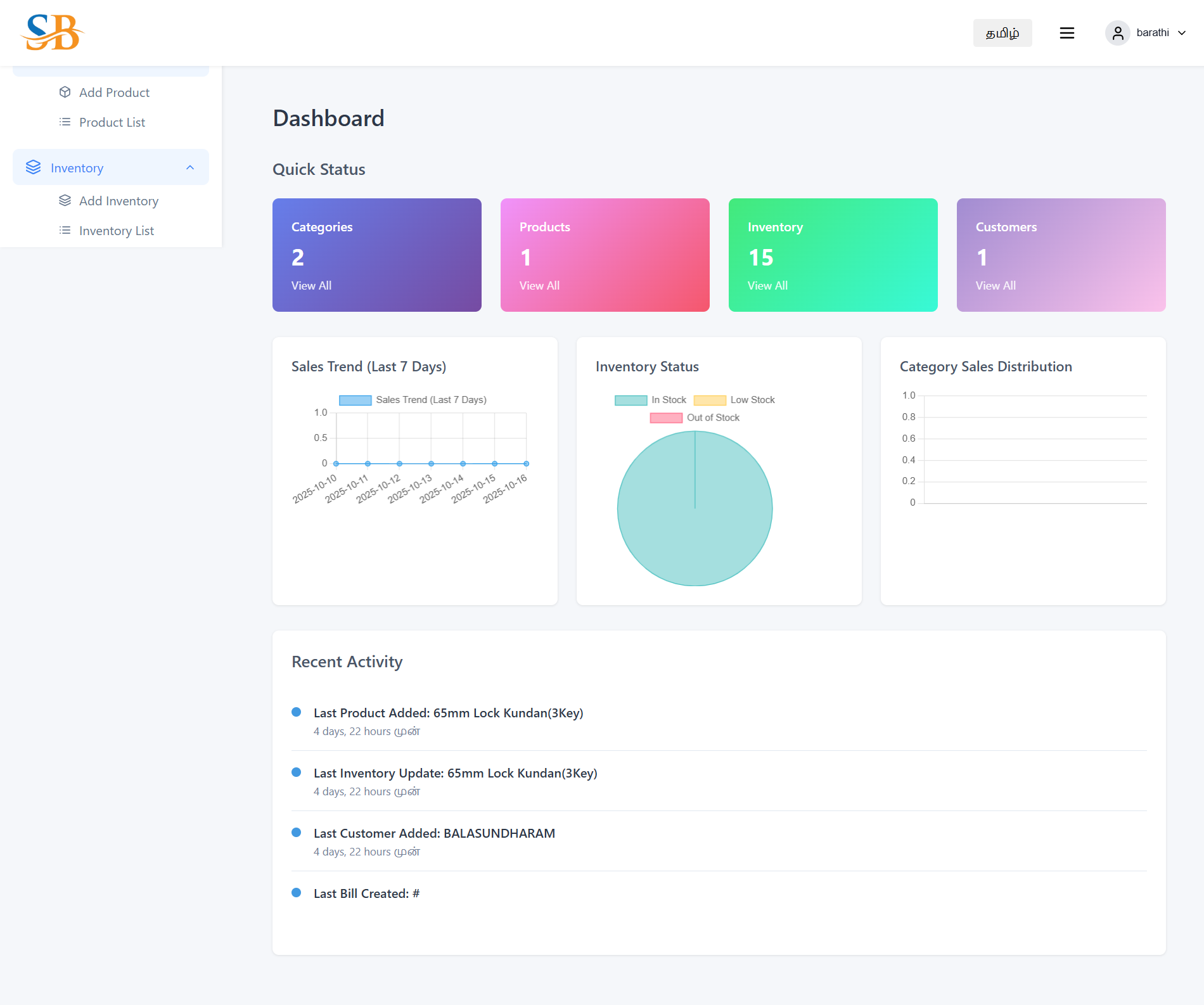
Task: Open the barathi user dropdown arrow
Action: (x=1182, y=33)
